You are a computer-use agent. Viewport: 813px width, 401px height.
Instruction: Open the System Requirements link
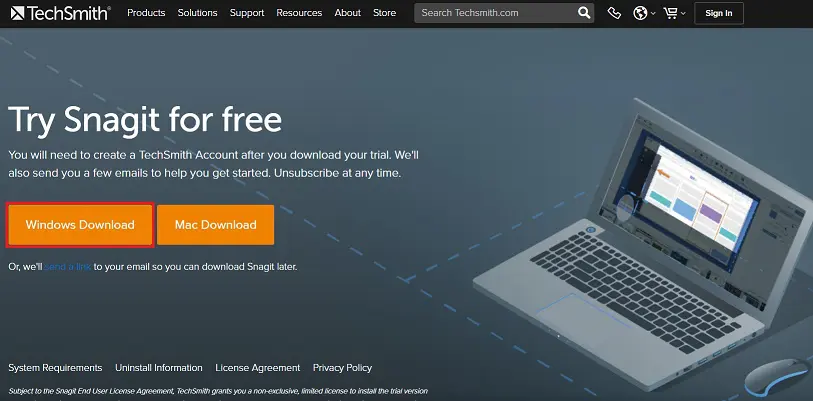point(55,368)
